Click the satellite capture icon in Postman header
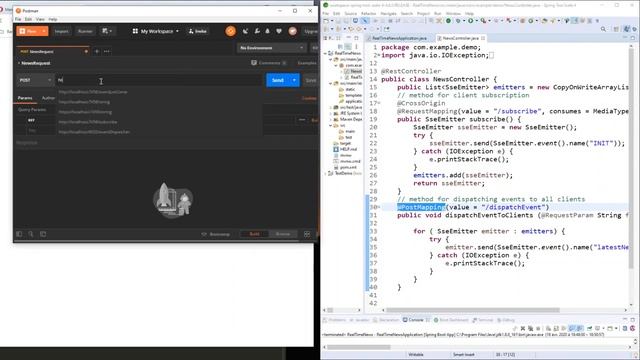This screenshot has height=360, width=640. (245, 31)
